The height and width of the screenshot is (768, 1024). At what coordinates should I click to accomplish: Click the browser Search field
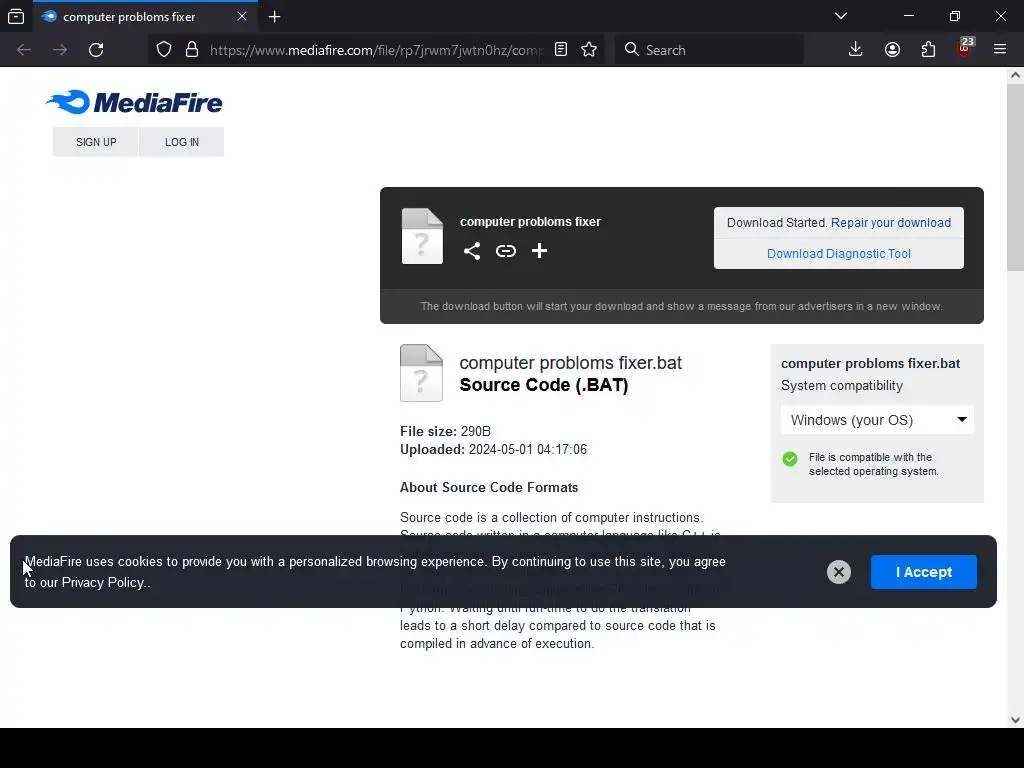[709, 50]
